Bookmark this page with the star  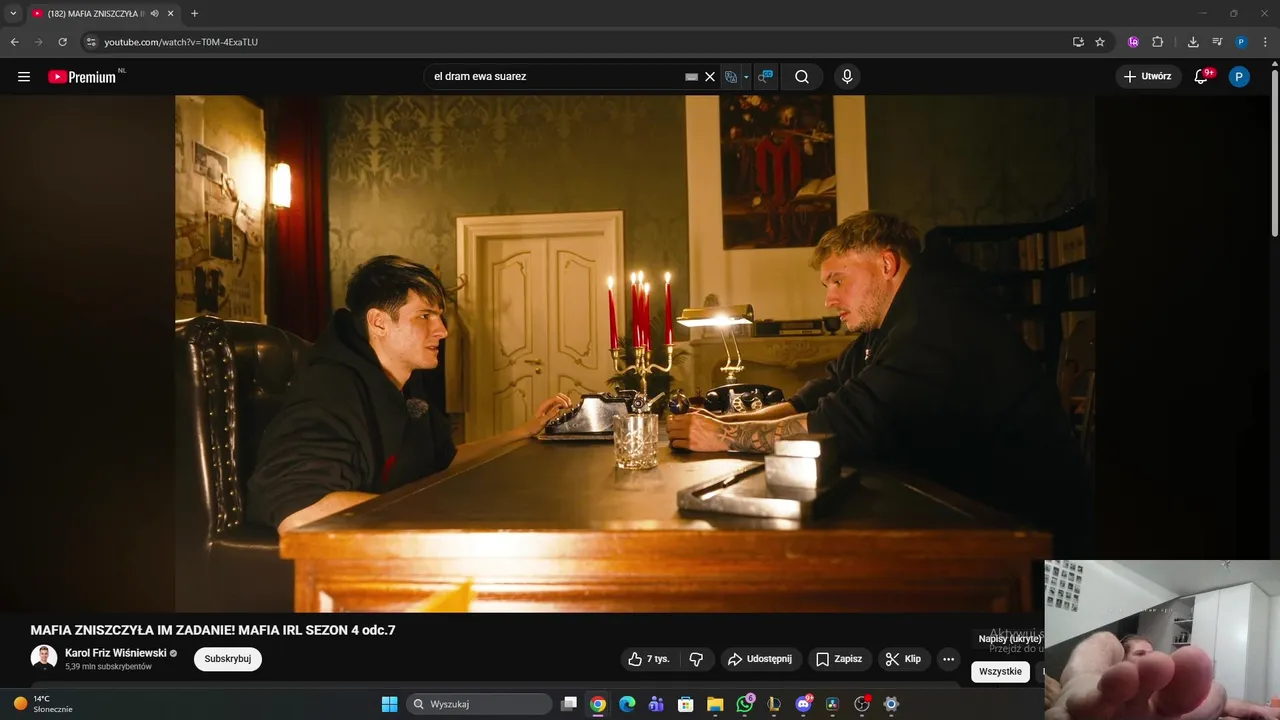point(1100,42)
